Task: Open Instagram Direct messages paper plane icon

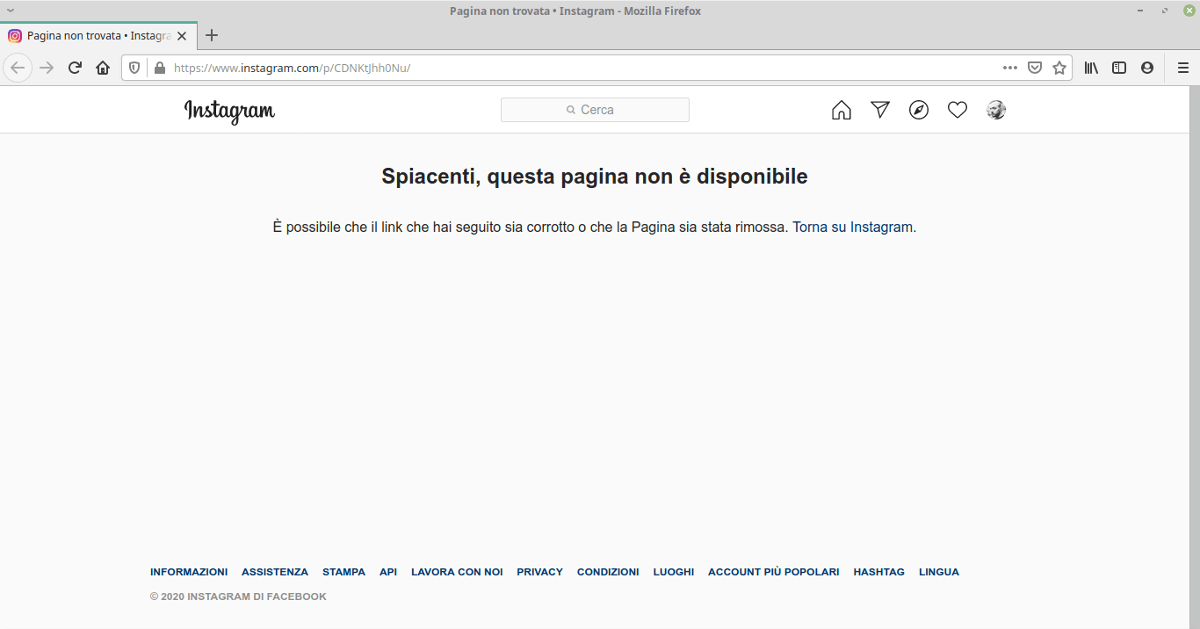Action: 880,110
